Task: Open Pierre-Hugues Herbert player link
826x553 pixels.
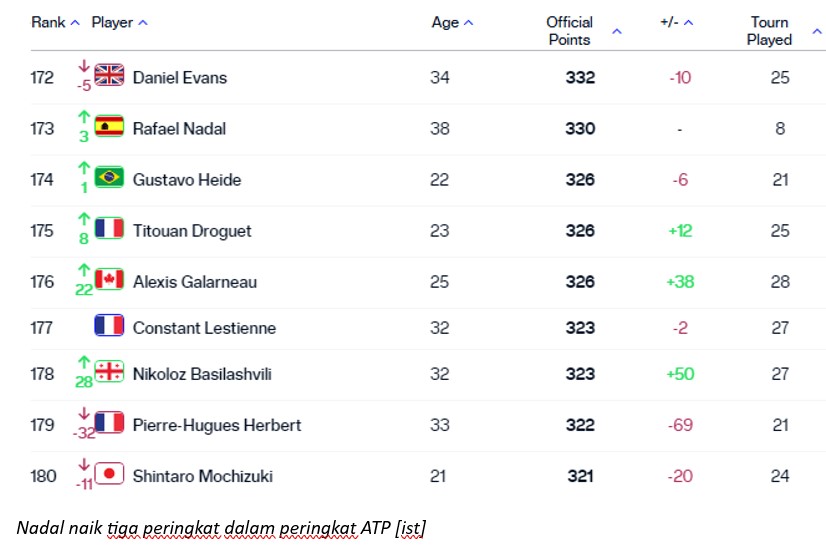Action: 217,425
